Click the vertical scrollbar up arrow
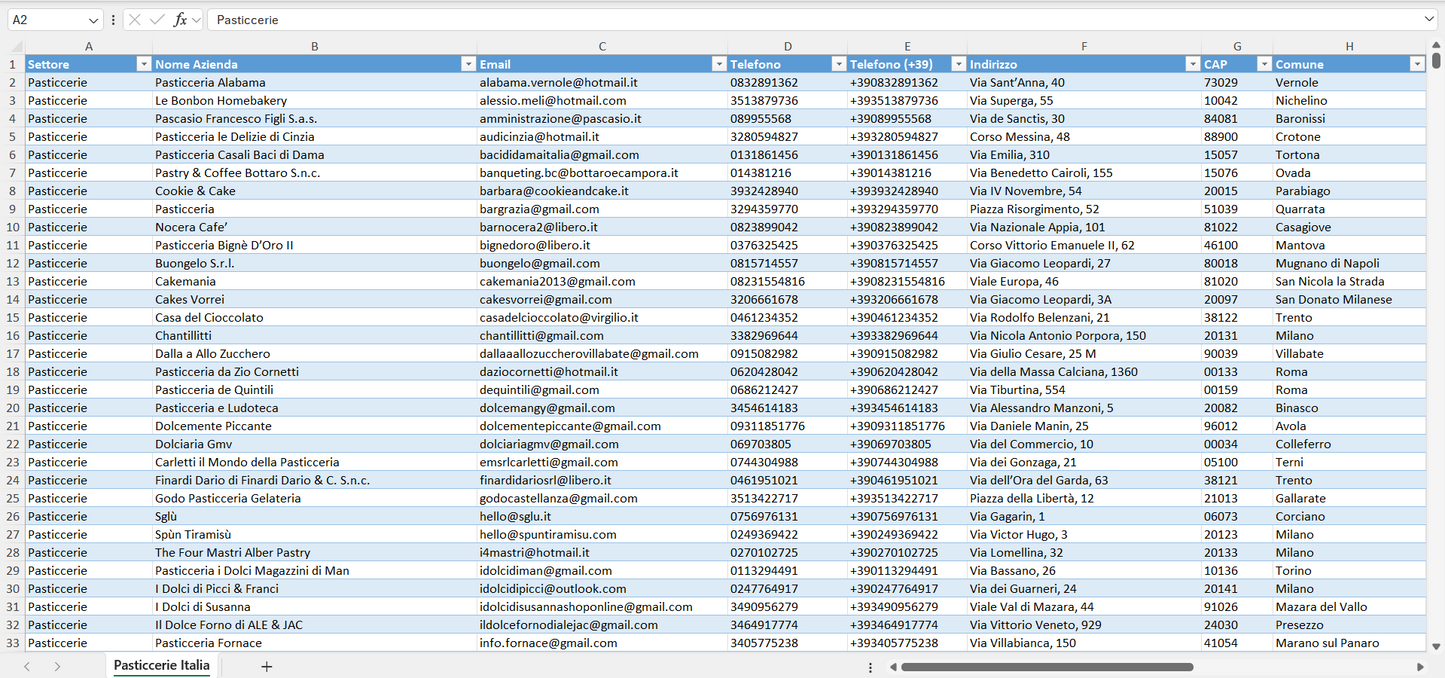 [x=1437, y=46]
